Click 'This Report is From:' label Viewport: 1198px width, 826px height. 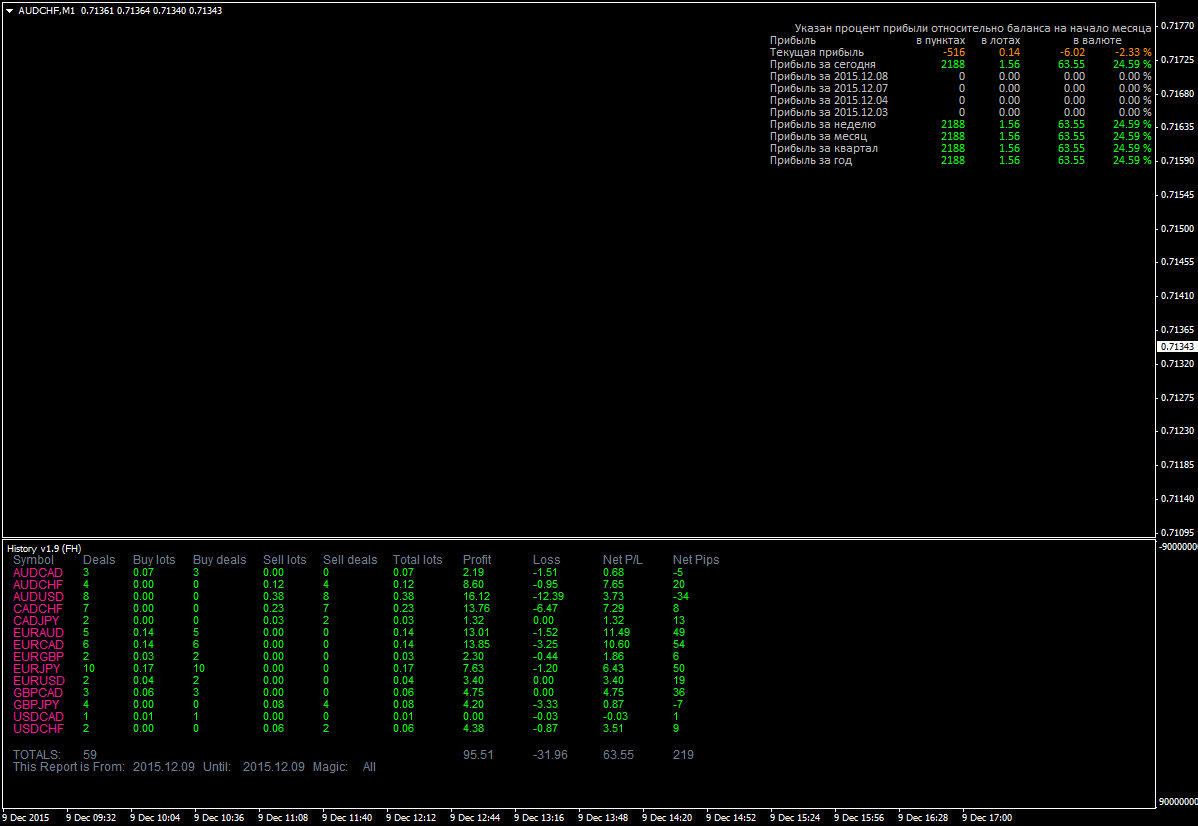(x=69, y=766)
